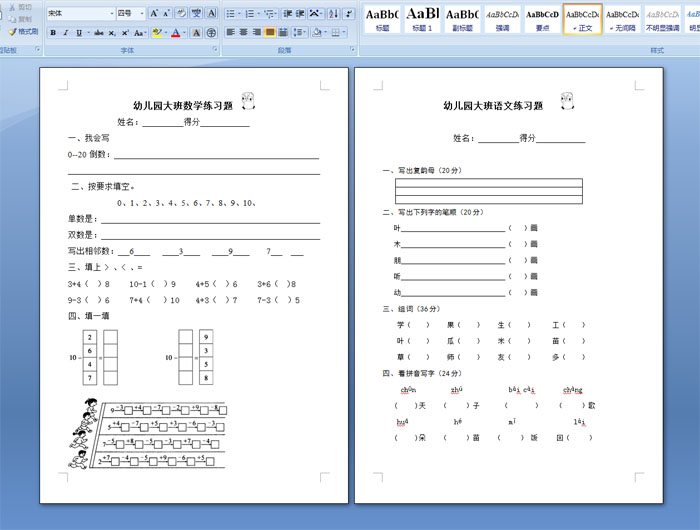The height and width of the screenshot is (530, 700).
Task: Toggle the Justify alignment button
Action: coord(270,32)
